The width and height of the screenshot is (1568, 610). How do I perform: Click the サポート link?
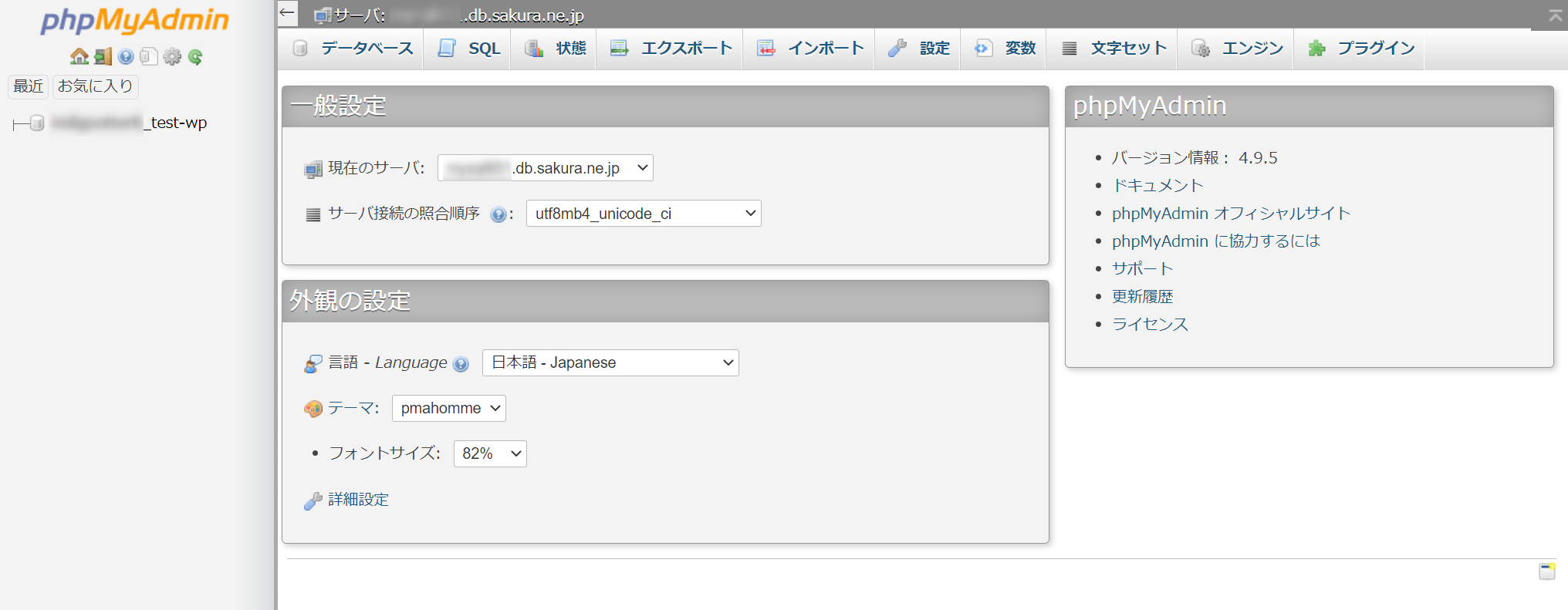click(x=1143, y=269)
